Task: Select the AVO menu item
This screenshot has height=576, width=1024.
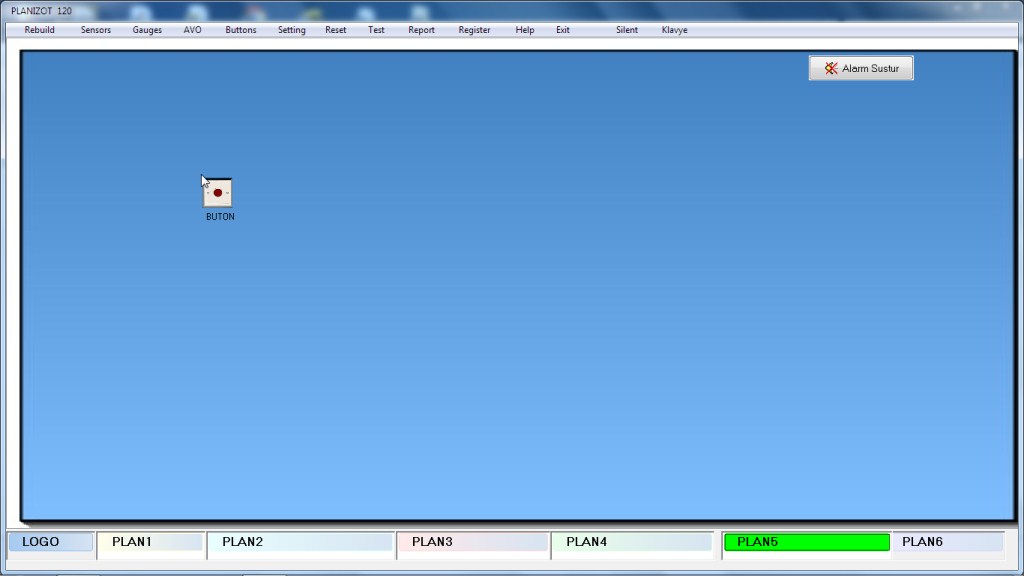Action: 193,30
